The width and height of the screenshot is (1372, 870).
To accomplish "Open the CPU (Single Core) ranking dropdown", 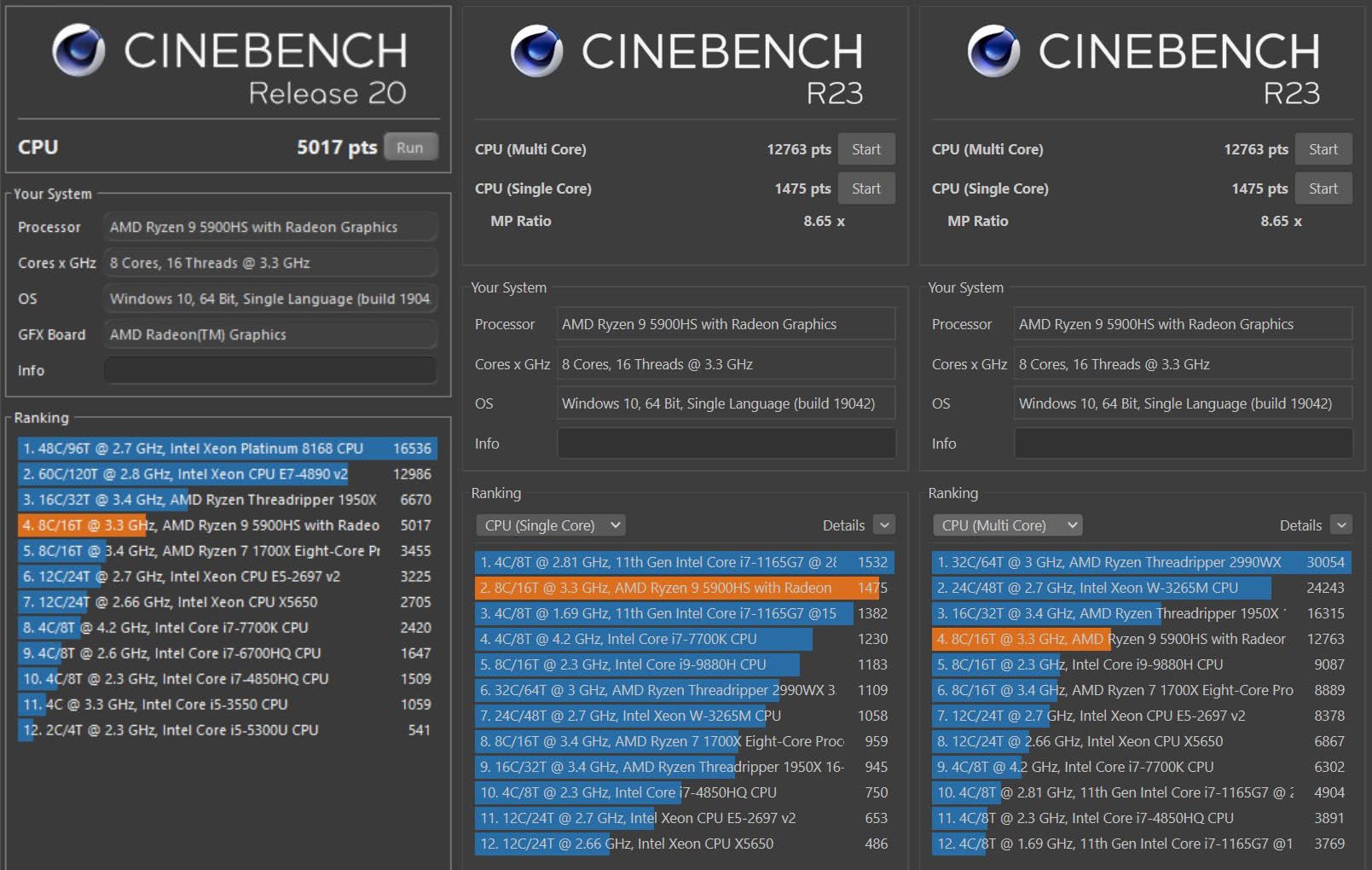I will [x=550, y=525].
